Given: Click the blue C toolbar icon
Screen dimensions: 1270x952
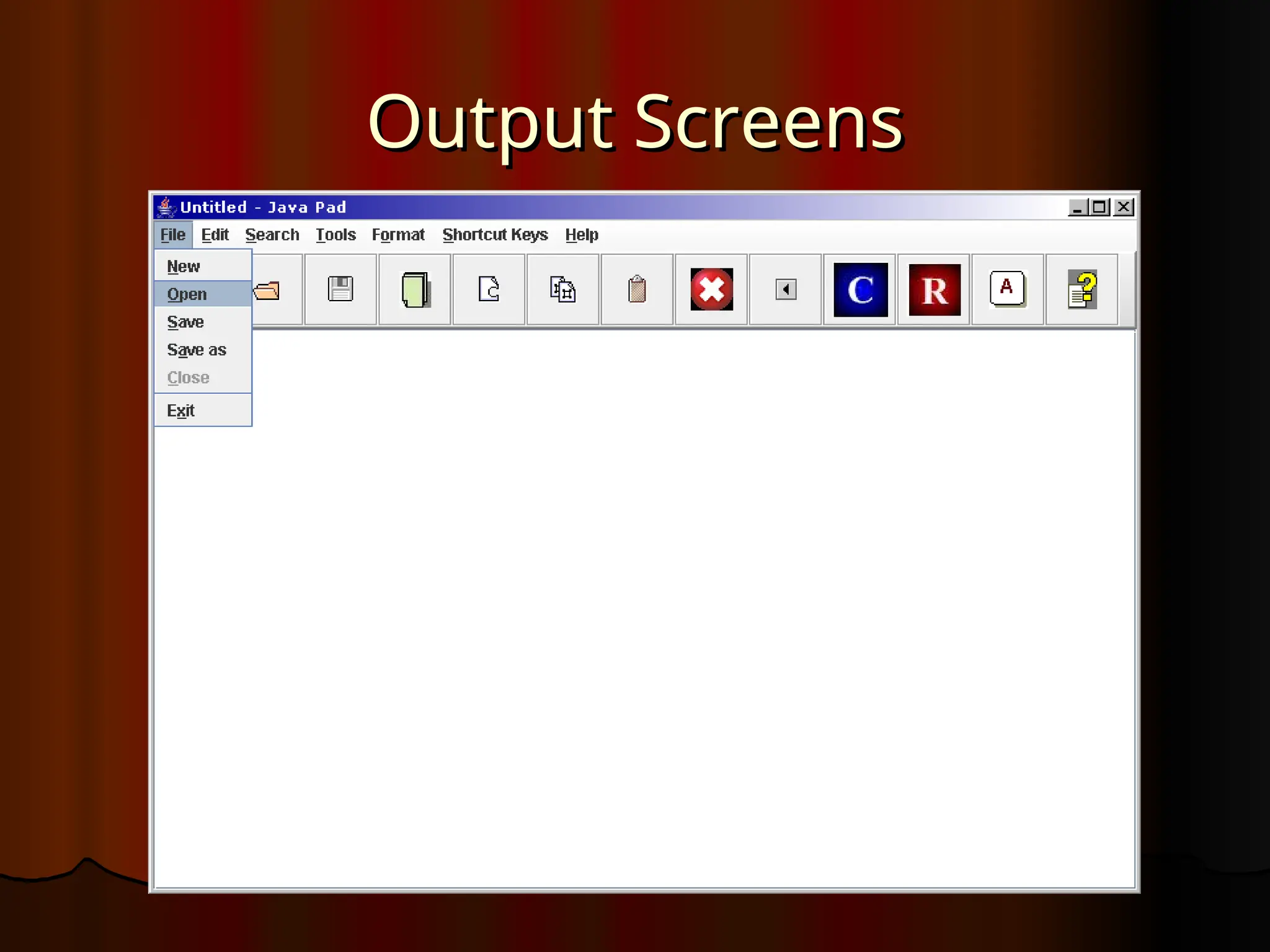Looking at the screenshot, I should [x=860, y=289].
